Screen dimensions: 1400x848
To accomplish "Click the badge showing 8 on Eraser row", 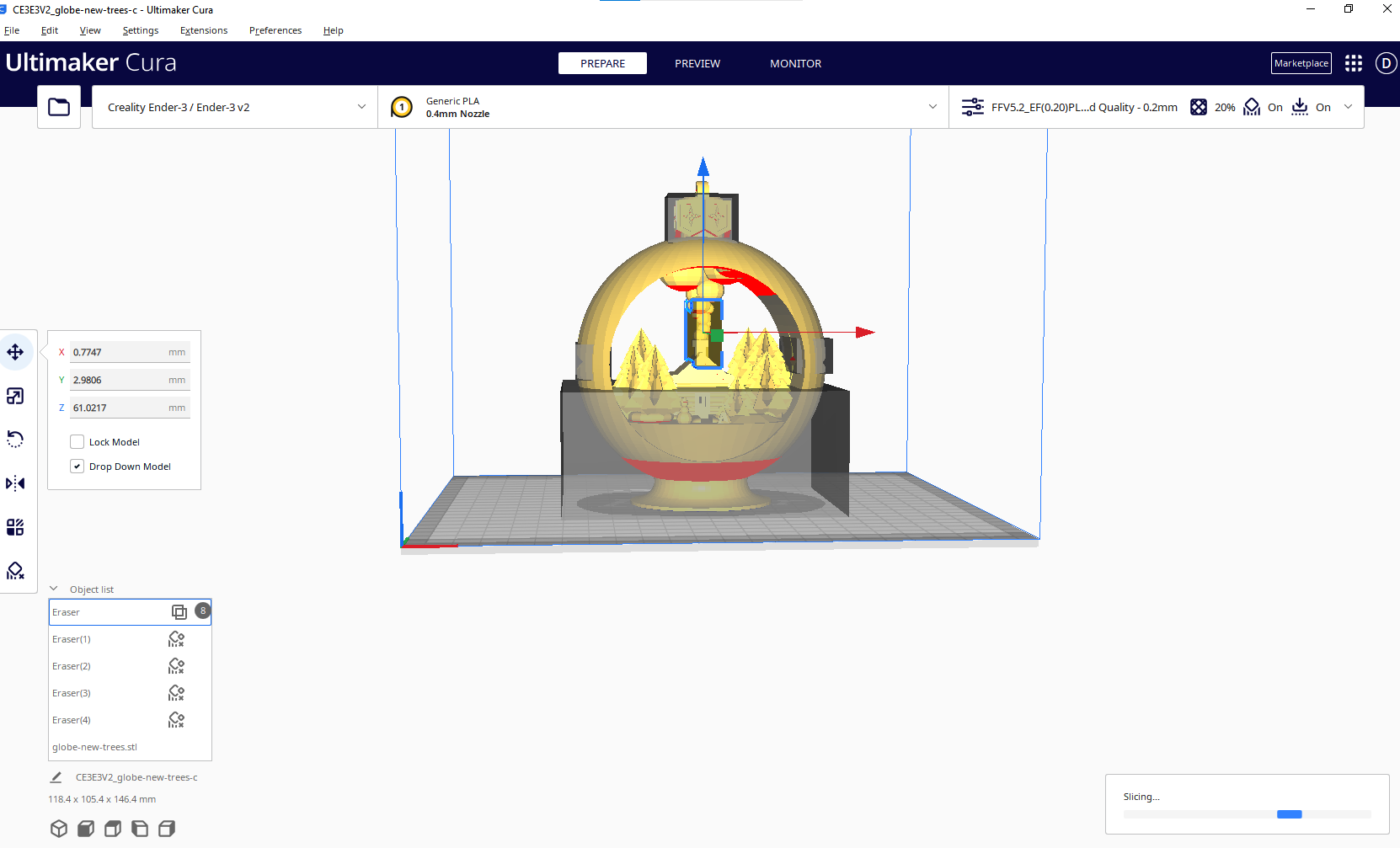I will click(x=203, y=611).
